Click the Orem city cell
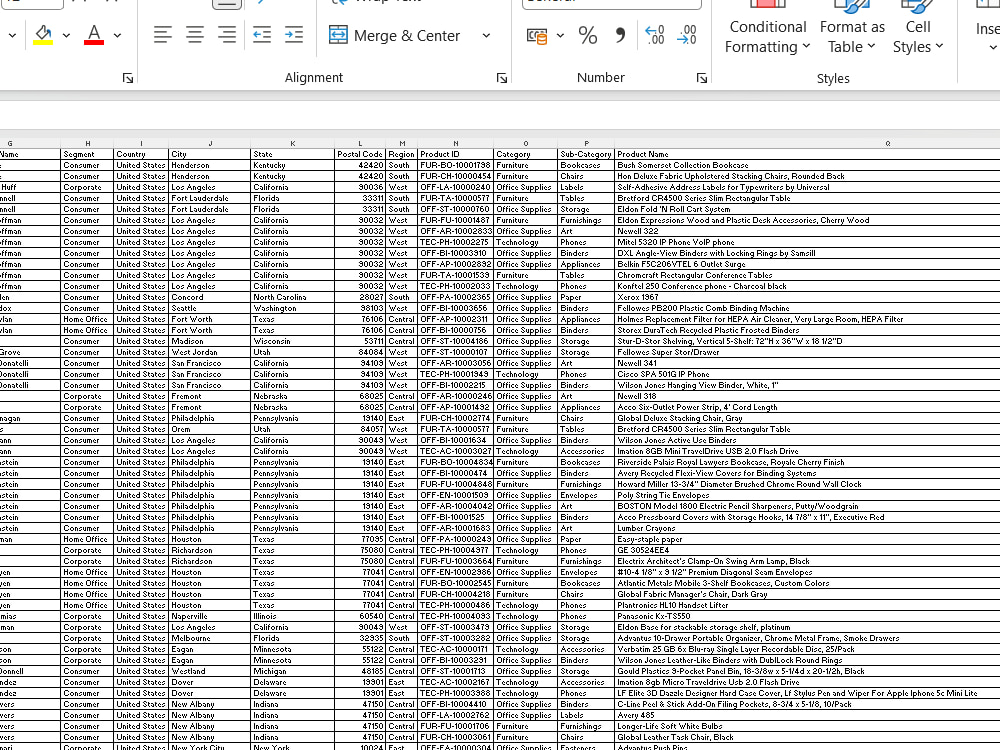 [210, 429]
